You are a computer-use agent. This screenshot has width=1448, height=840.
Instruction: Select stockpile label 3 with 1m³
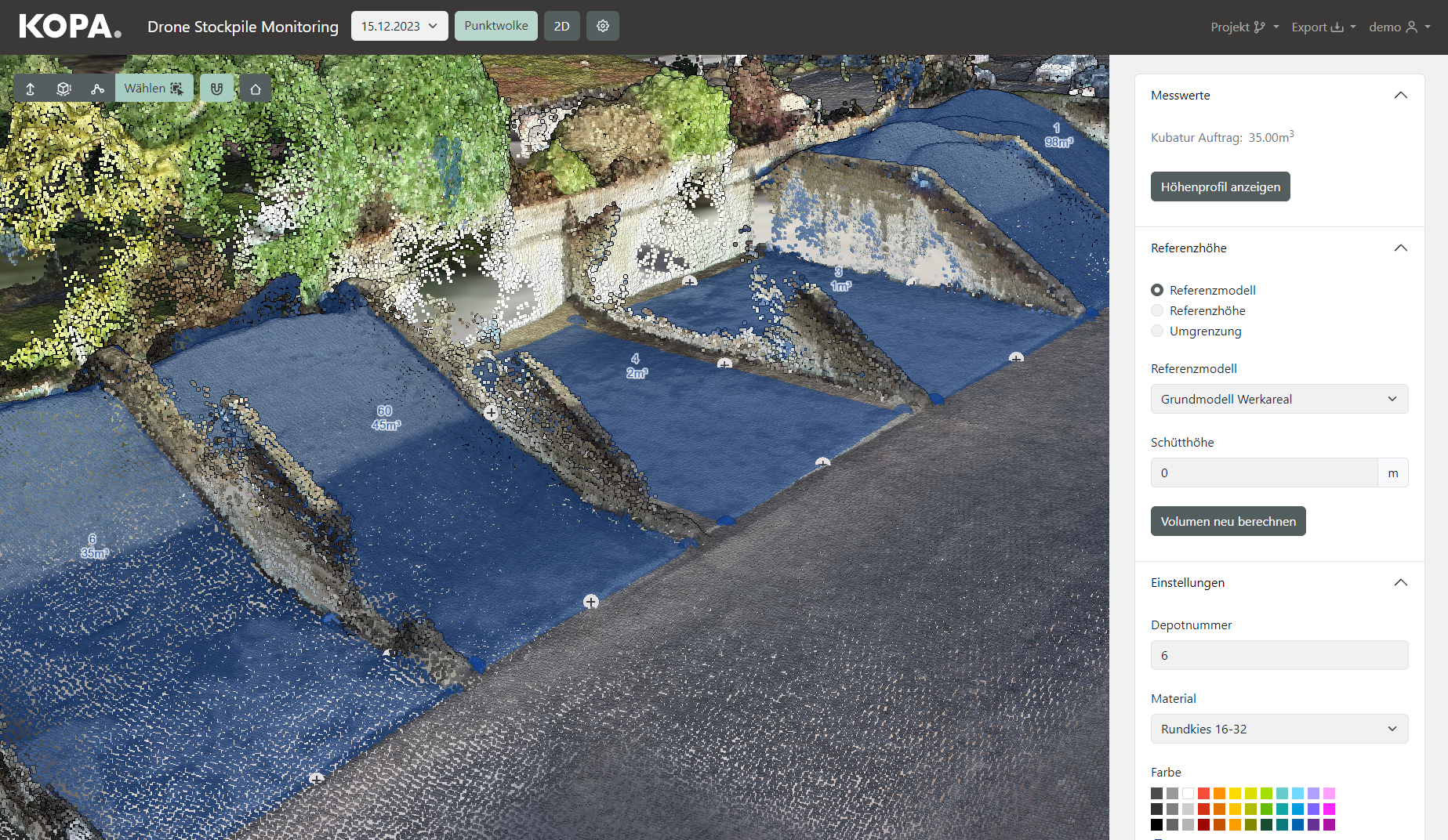[840, 279]
